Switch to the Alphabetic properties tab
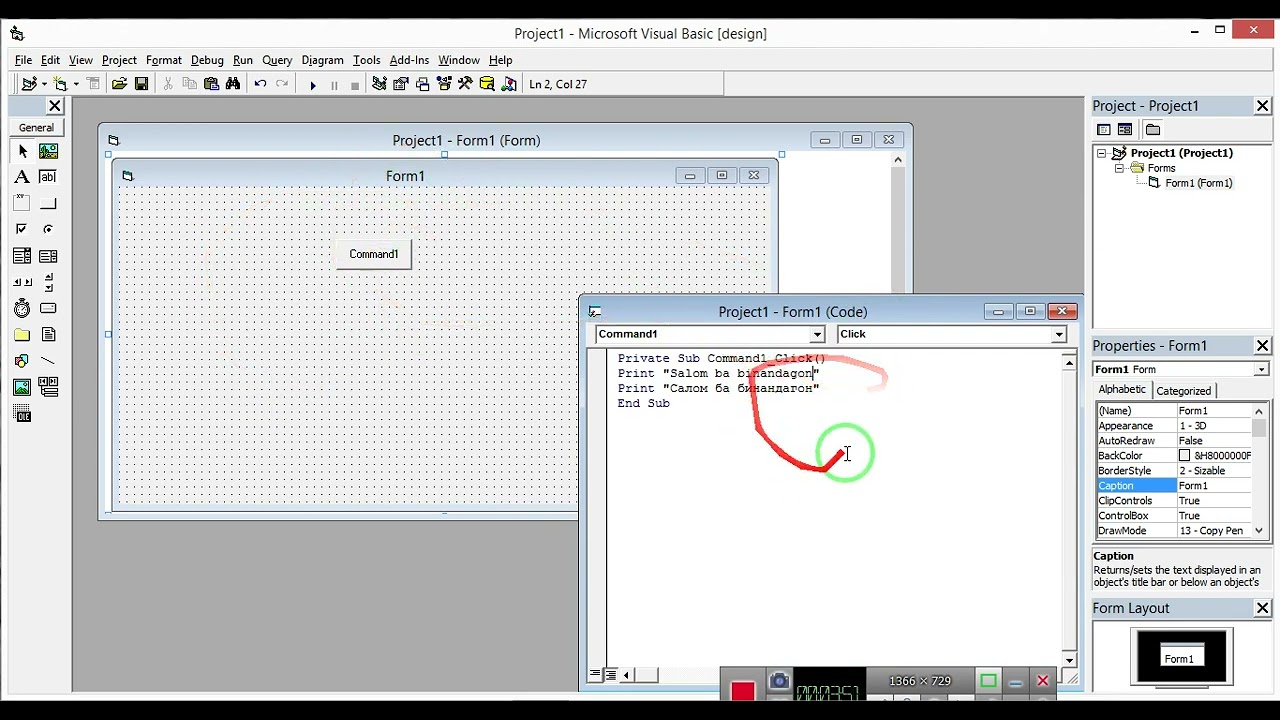The image size is (1280, 720). [1122, 390]
